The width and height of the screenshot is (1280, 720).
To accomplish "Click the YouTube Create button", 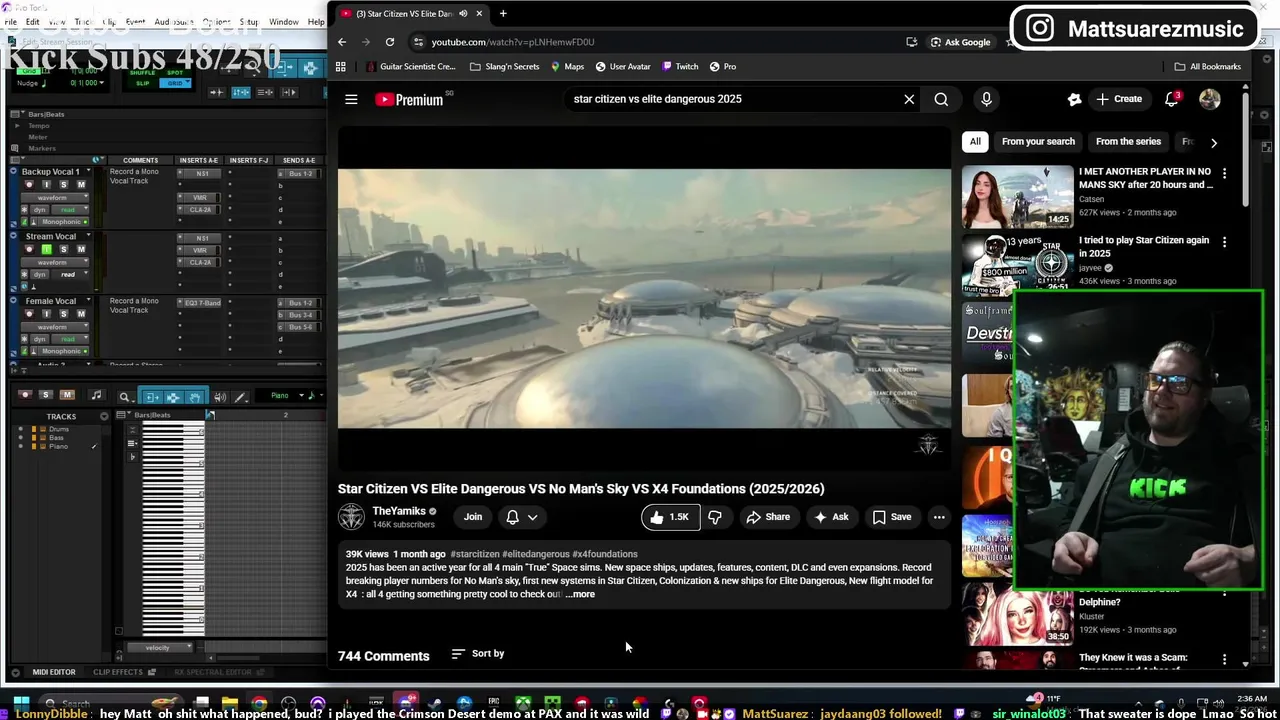I will [x=1119, y=99].
